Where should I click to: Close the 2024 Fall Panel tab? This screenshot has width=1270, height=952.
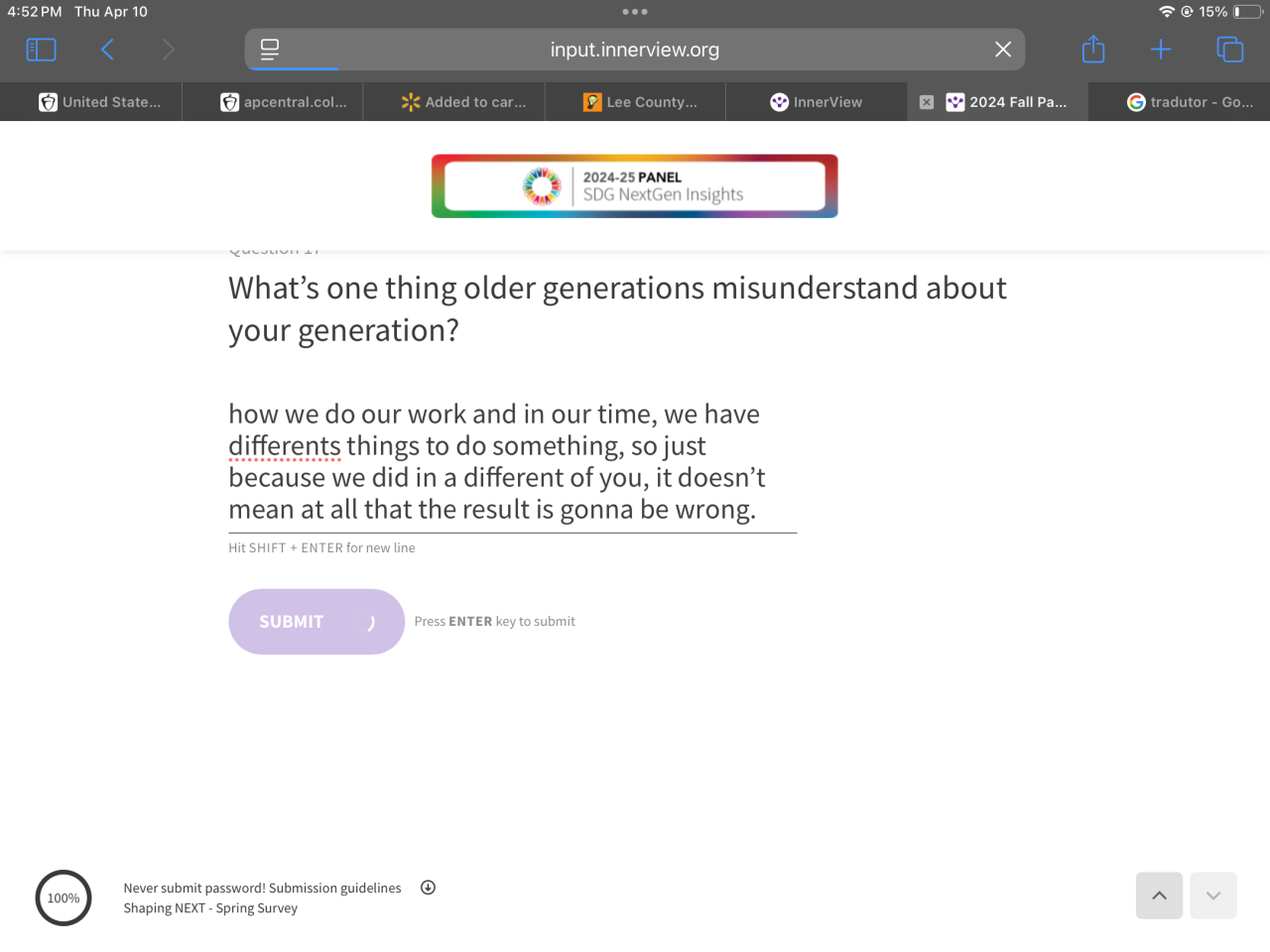click(x=927, y=102)
